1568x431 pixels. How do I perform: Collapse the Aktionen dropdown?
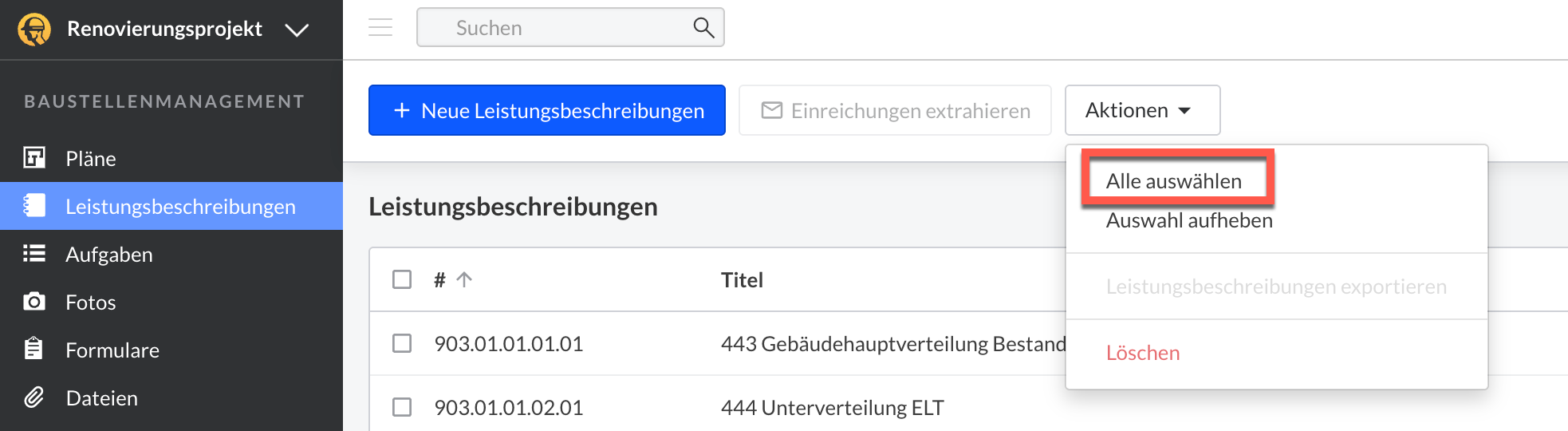[x=1141, y=110]
